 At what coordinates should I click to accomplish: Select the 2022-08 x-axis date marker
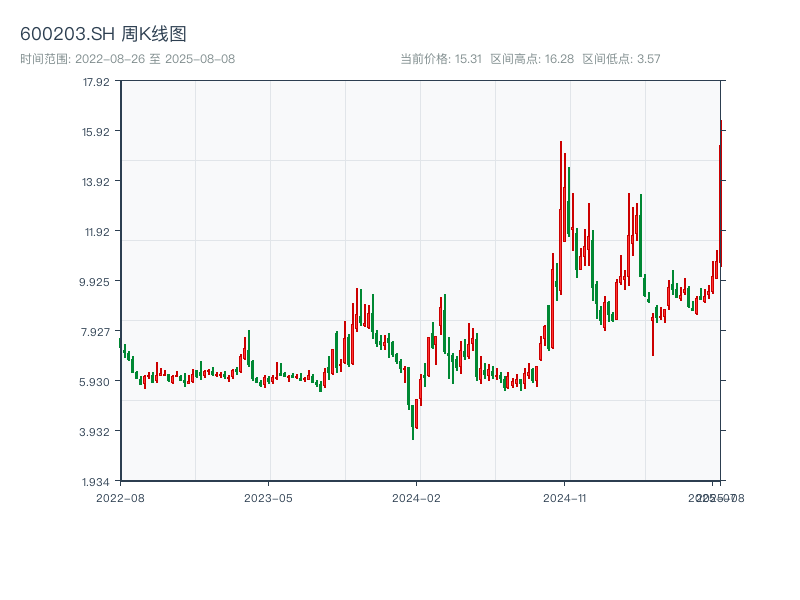pyautogui.click(x=120, y=497)
